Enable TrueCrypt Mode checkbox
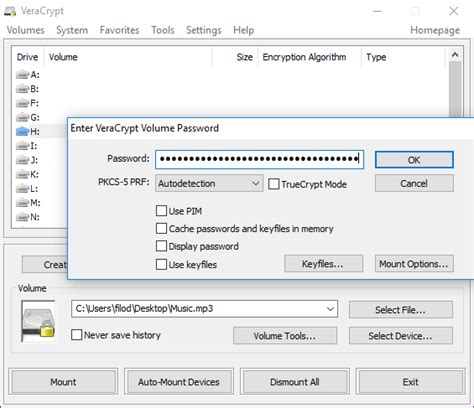This screenshot has width=474, height=408. click(274, 184)
